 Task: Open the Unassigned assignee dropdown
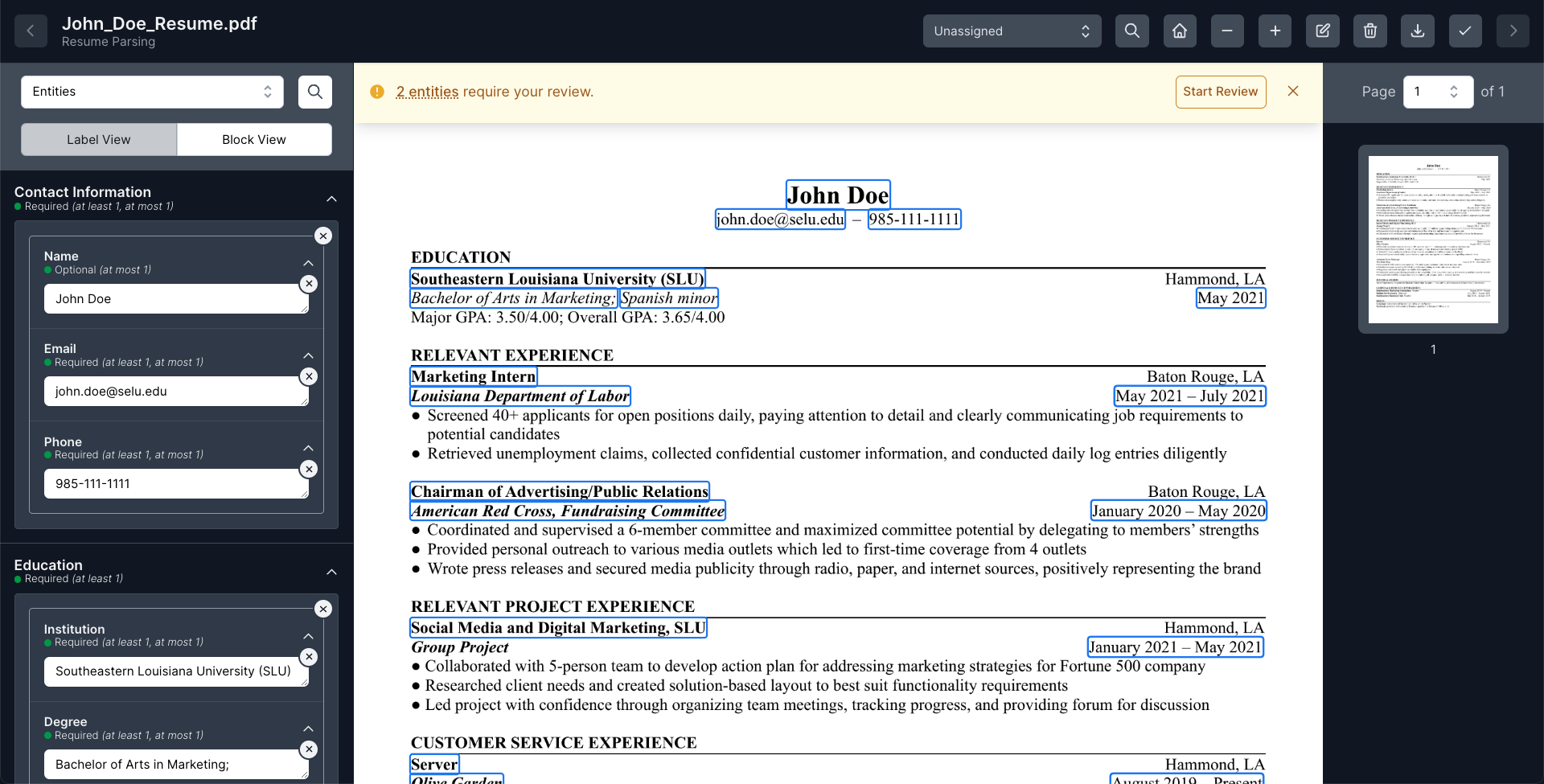tap(1012, 31)
